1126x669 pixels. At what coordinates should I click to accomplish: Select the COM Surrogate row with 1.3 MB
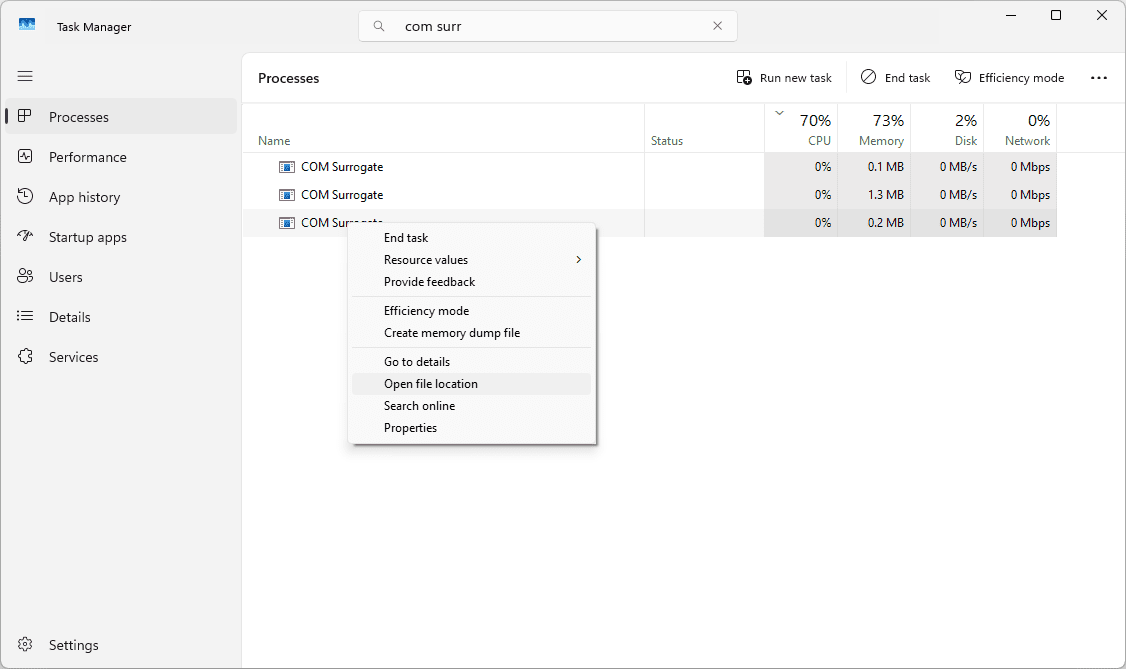pyautogui.click(x=649, y=195)
